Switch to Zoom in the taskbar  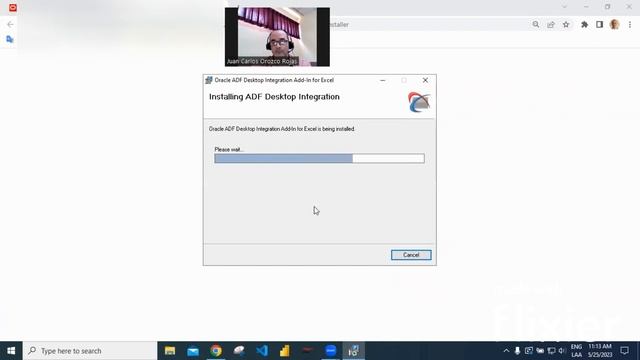pos(331,351)
